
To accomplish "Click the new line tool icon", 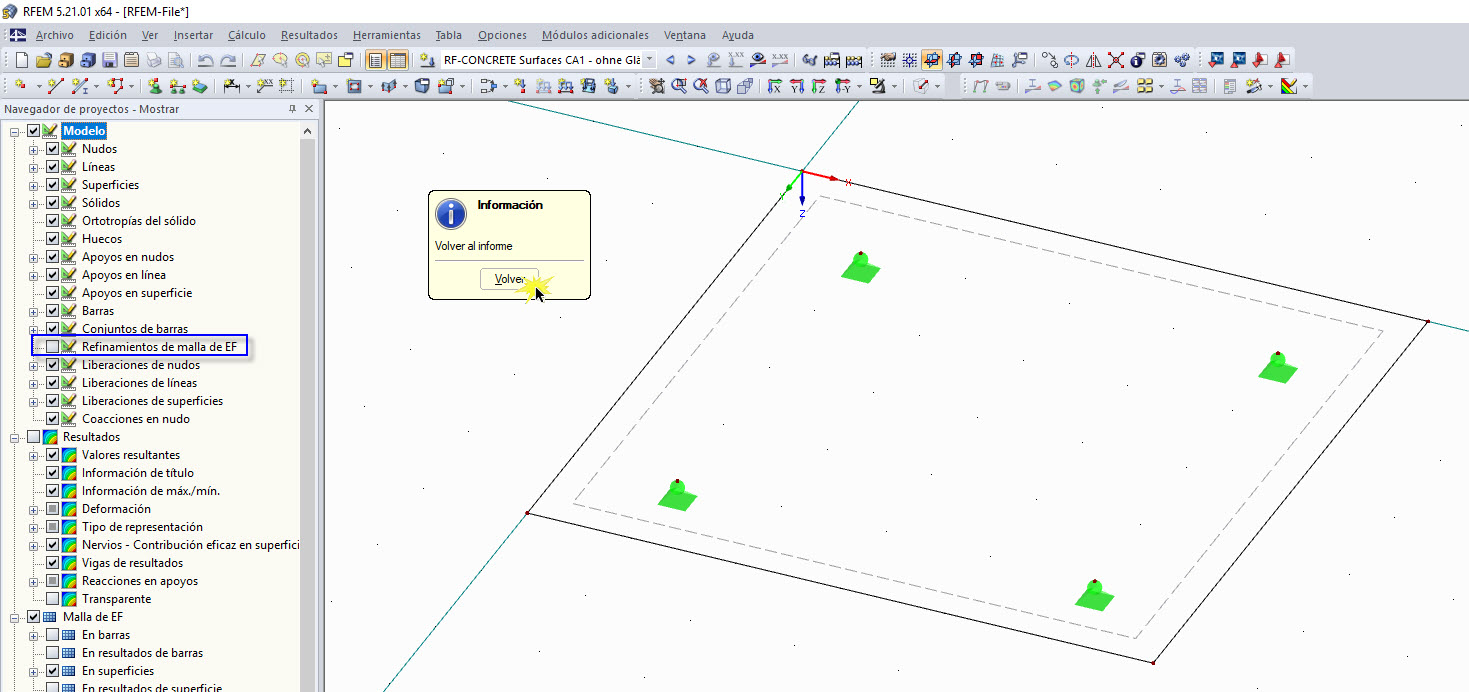I will point(56,86).
